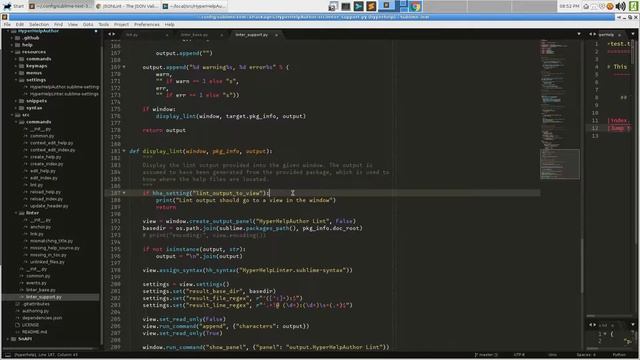Click the green exit icon in the system tray
This screenshot has width=640, height=360.
coord(634,6)
